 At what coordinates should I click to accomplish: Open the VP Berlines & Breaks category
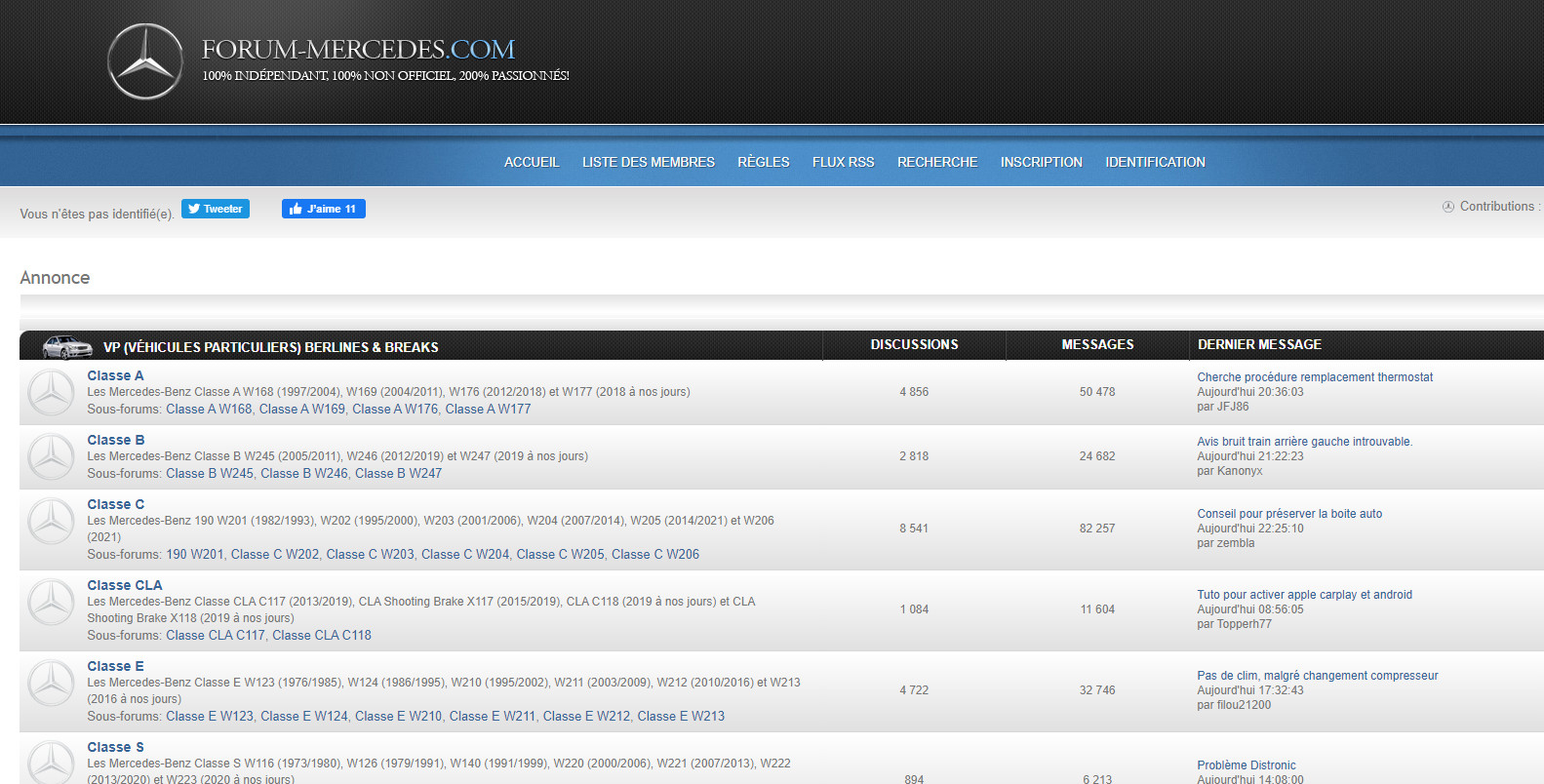[x=271, y=347]
